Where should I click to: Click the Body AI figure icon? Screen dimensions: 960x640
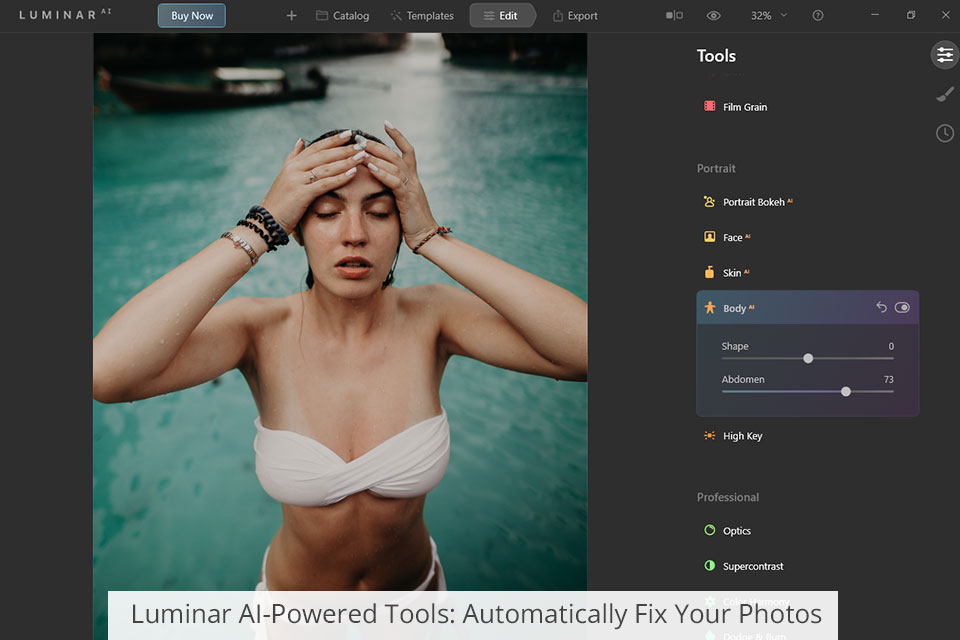(x=710, y=307)
